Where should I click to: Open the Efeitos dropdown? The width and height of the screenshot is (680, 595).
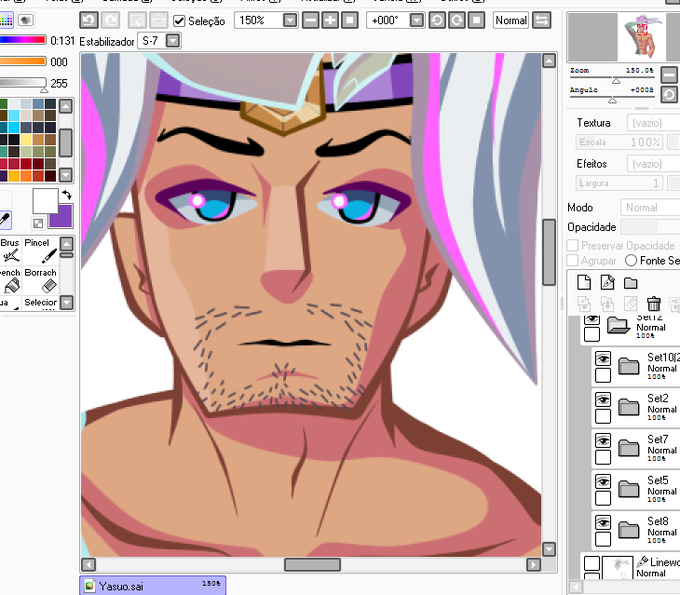pos(653,164)
